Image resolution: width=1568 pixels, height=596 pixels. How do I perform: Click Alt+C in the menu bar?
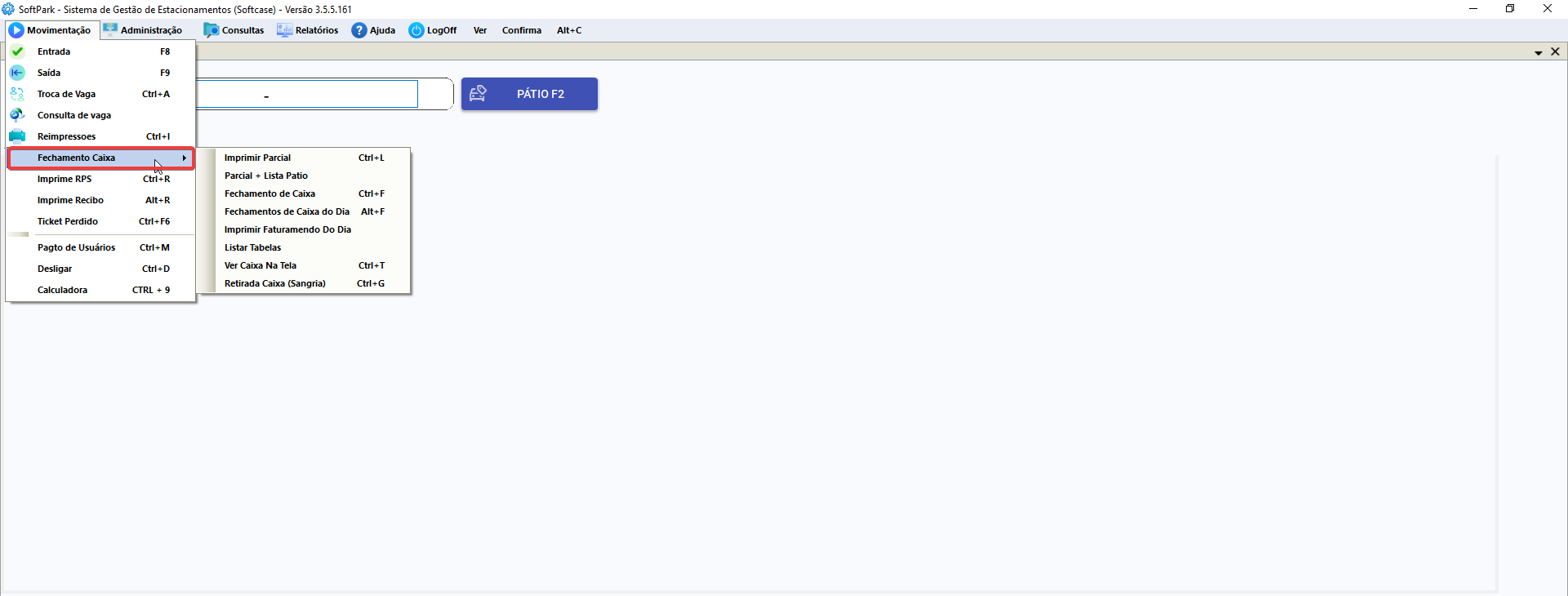569,30
